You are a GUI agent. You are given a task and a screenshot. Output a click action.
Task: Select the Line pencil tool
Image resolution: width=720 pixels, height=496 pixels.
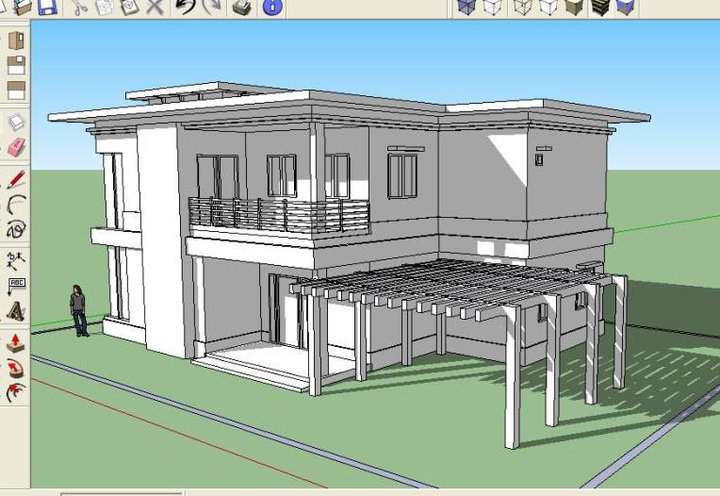(16, 179)
